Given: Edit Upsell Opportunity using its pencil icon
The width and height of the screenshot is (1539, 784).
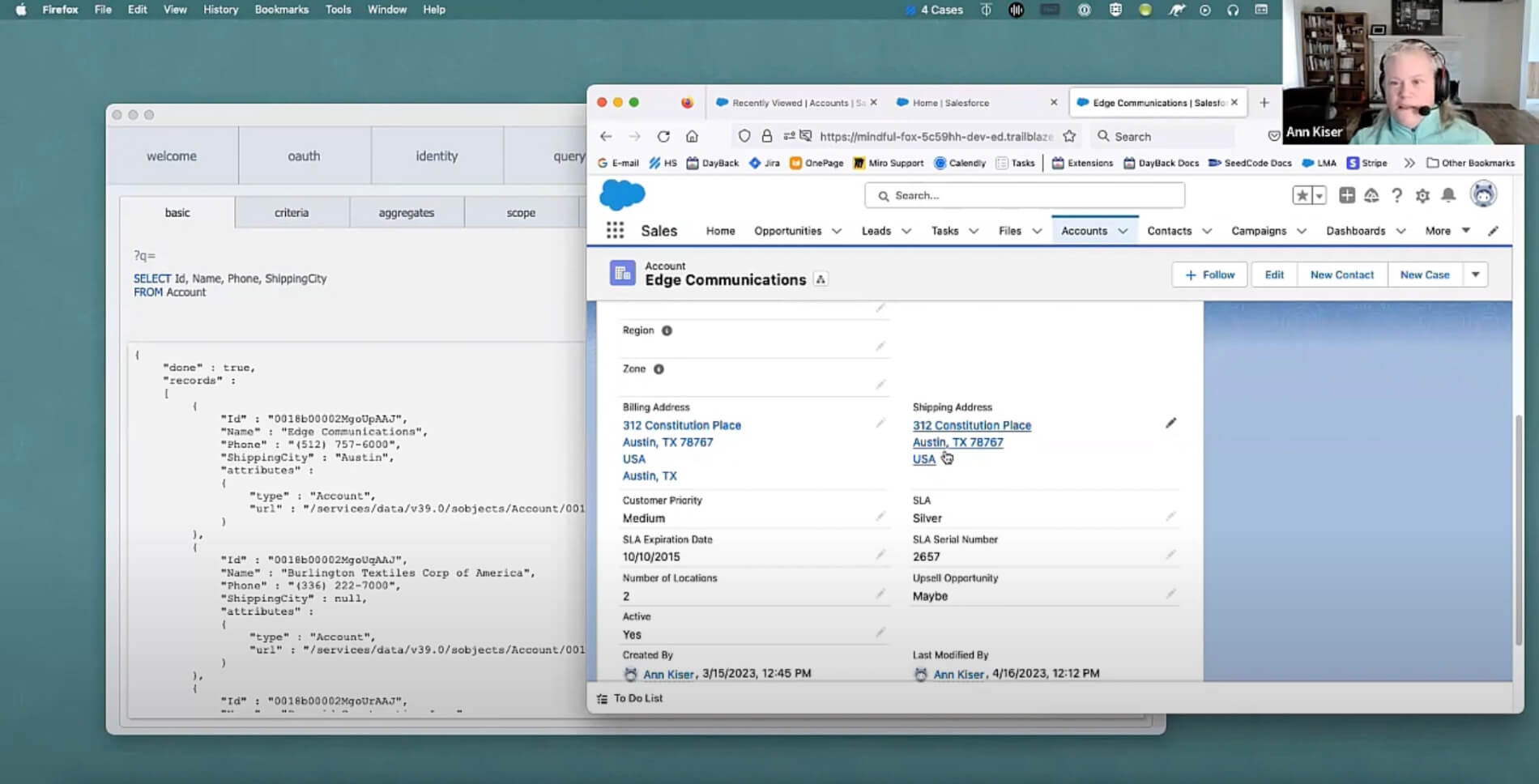Looking at the screenshot, I should tap(1170, 594).
